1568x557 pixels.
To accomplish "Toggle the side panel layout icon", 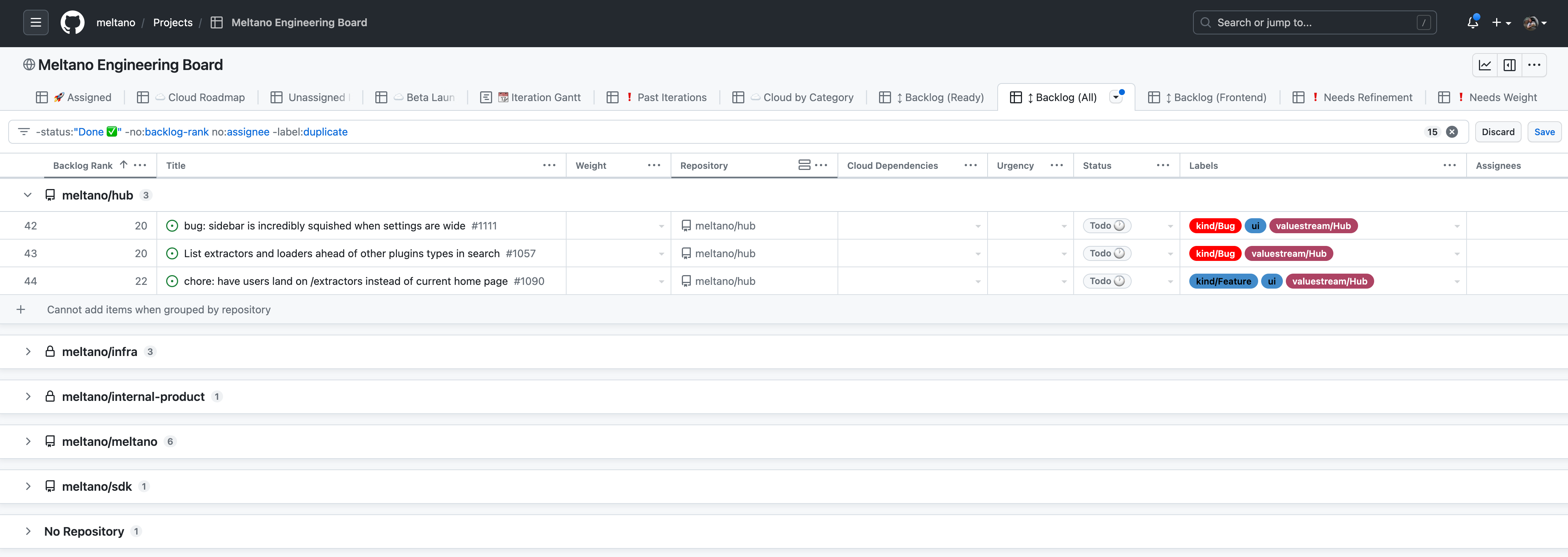I will (1510, 64).
